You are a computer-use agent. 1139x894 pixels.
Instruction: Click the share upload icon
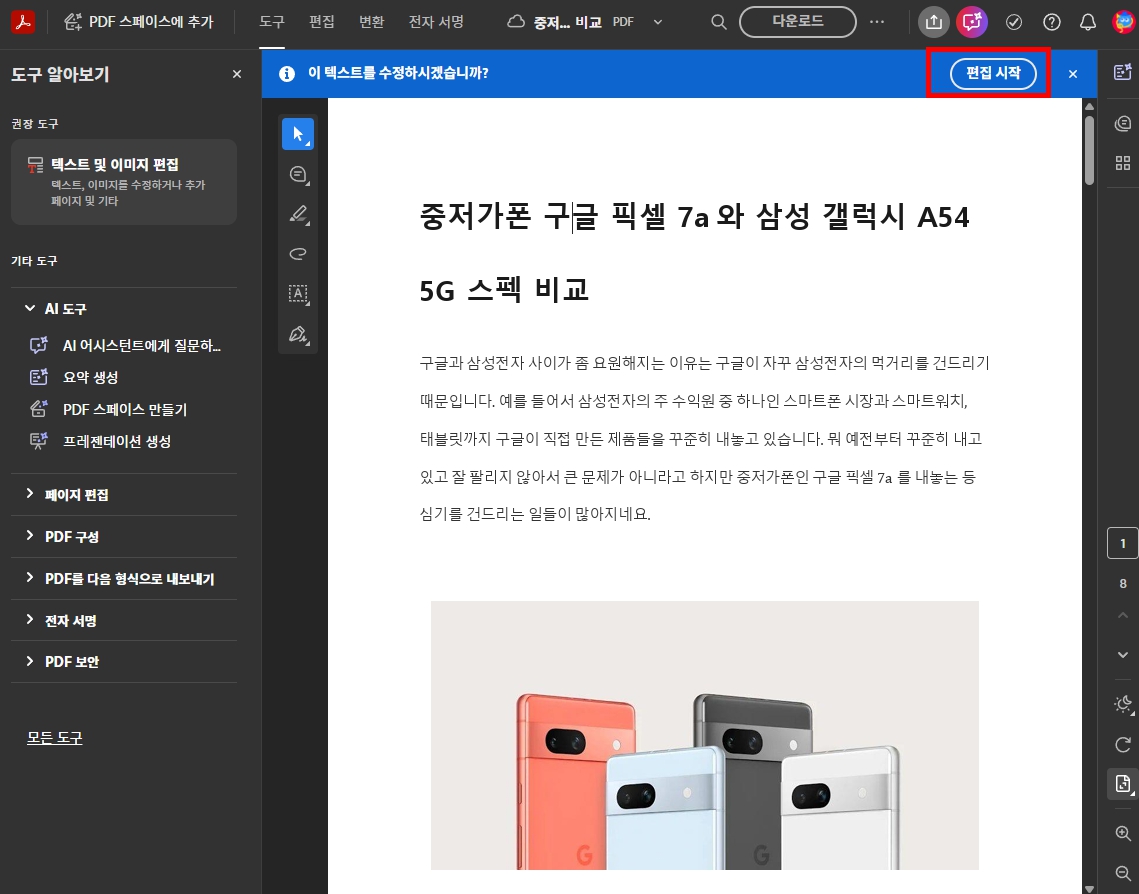pyautogui.click(x=933, y=22)
